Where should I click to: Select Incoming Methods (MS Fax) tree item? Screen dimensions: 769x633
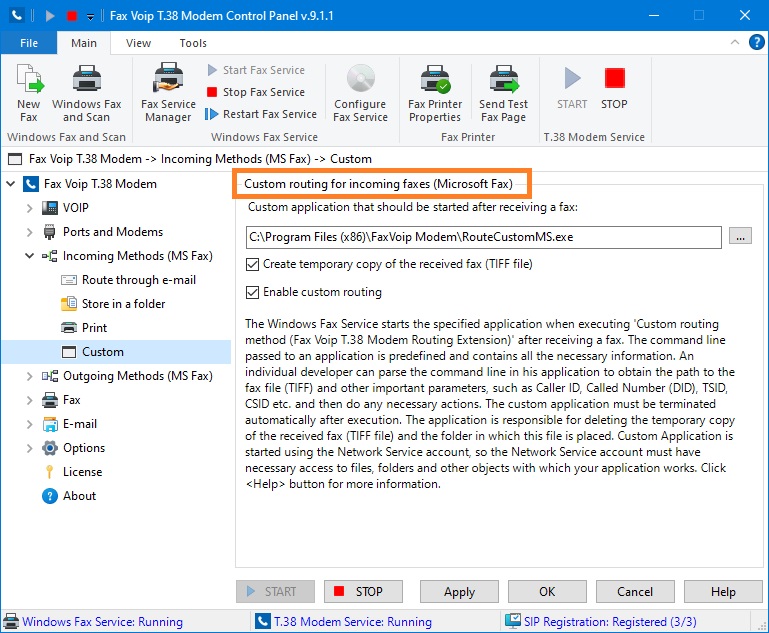click(x=127, y=256)
